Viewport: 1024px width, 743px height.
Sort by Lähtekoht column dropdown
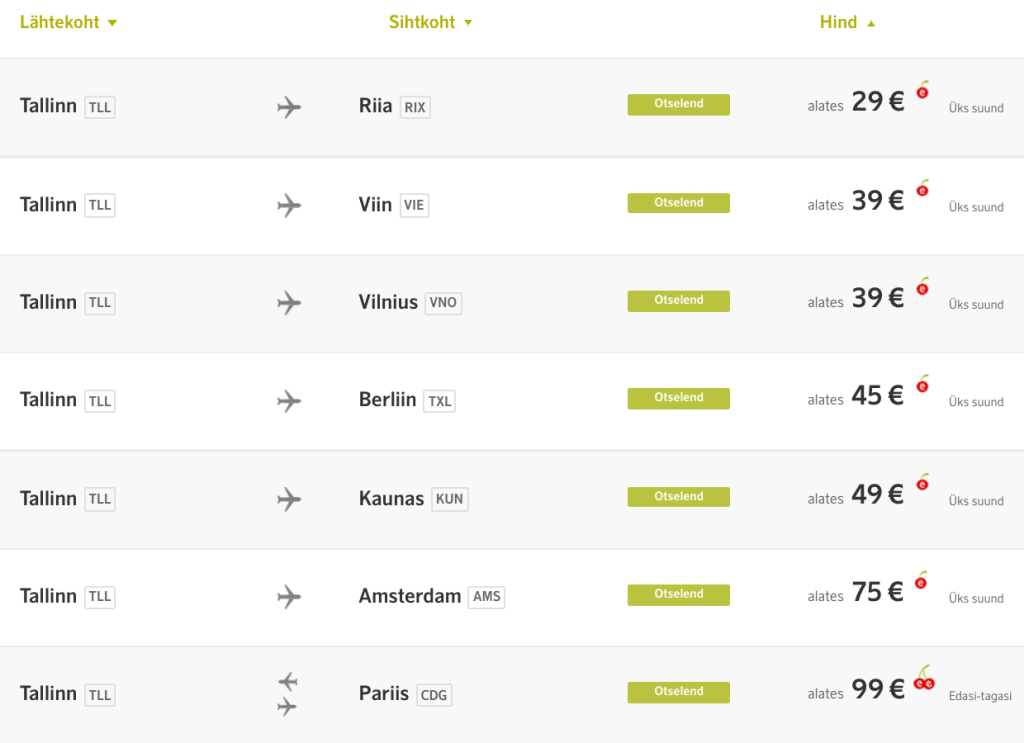click(x=68, y=22)
